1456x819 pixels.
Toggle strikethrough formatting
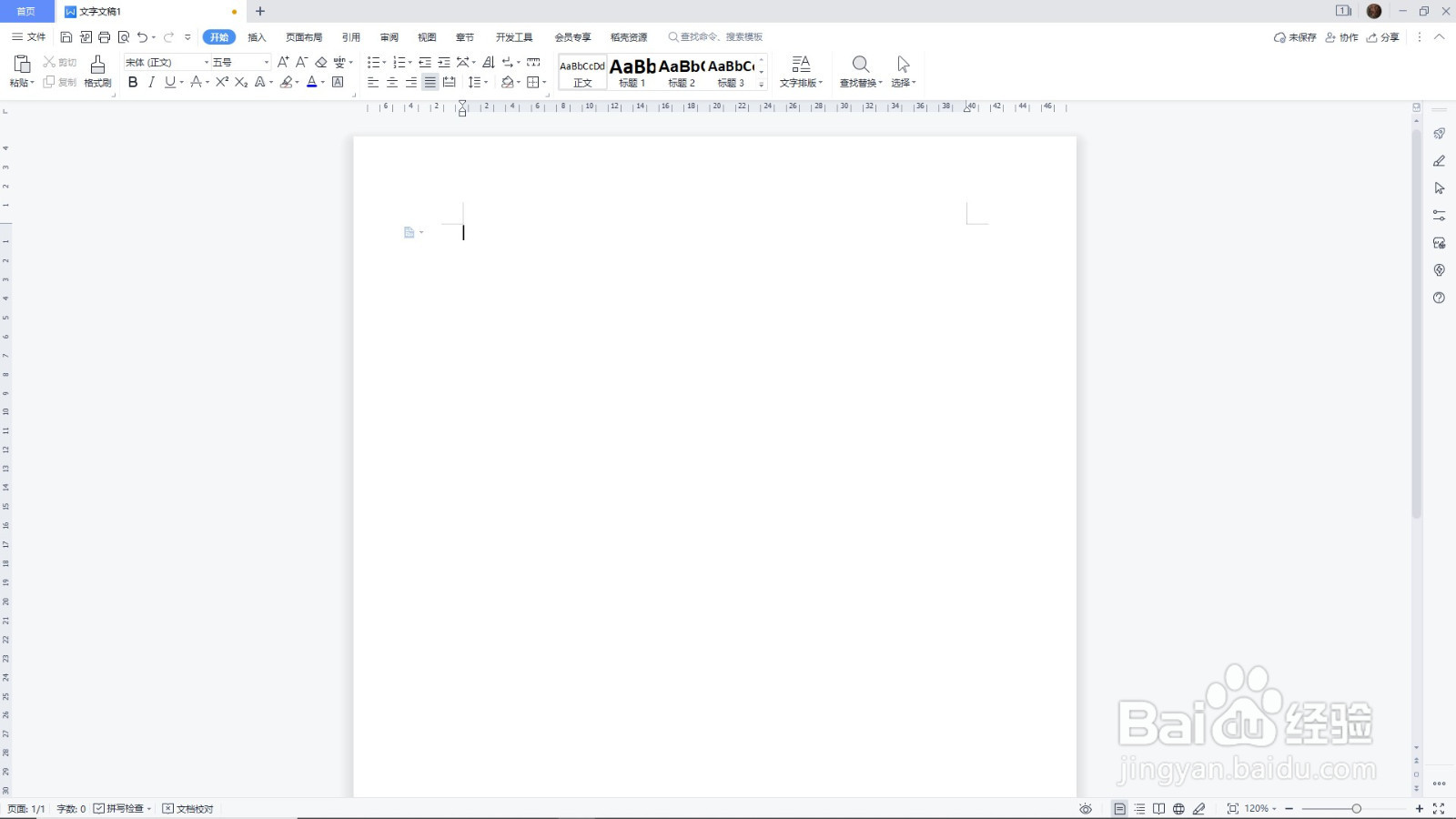[x=195, y=82]
